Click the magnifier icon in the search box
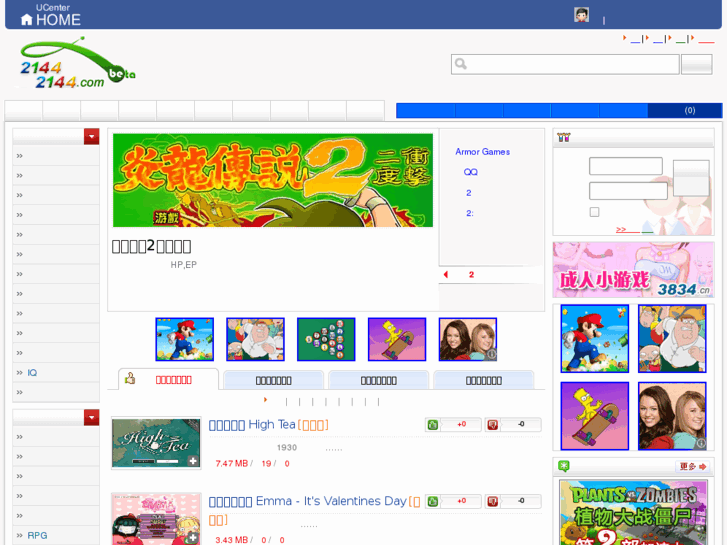Viewport: 727px width, 545px height. 460,64
